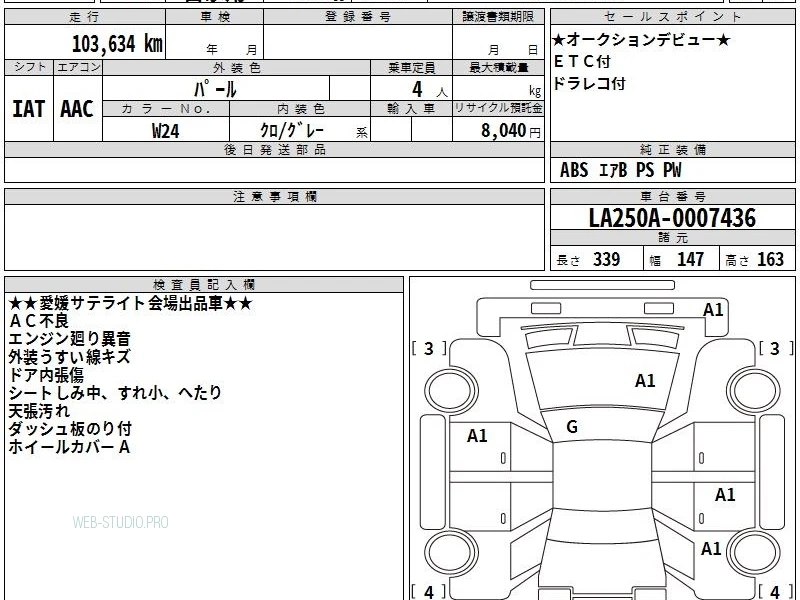Click the エアコン header cell
The image size is (800, 600).
pyautogui.click(x=78, y=67)
